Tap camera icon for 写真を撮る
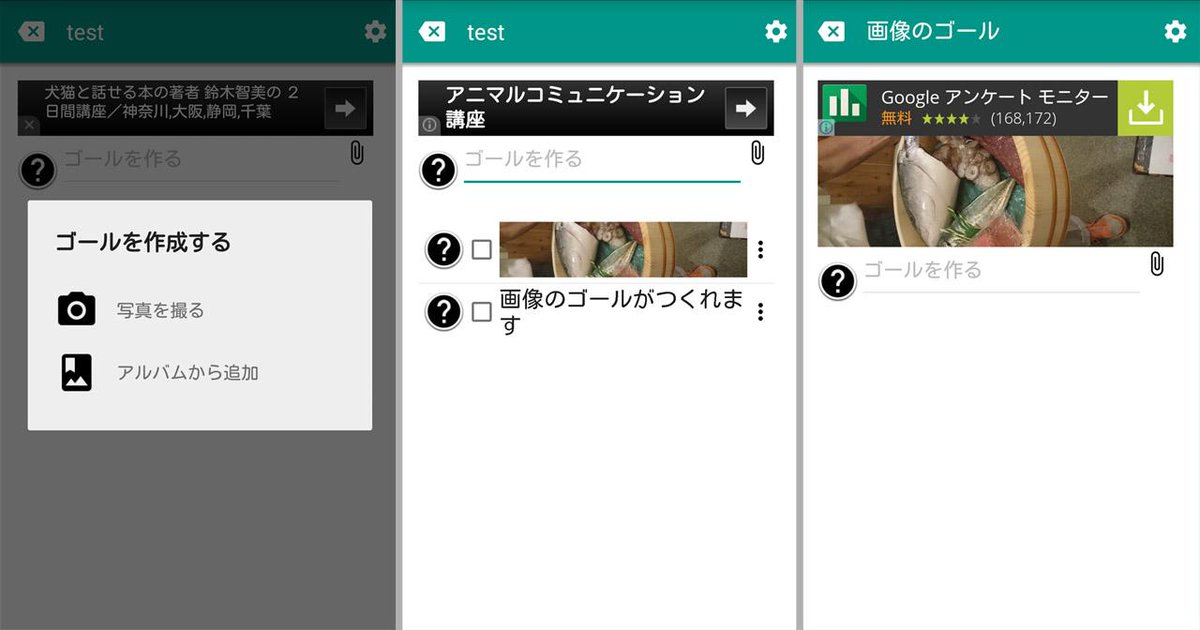Viewport: 1200px width, 630px height. coord(76,310)
